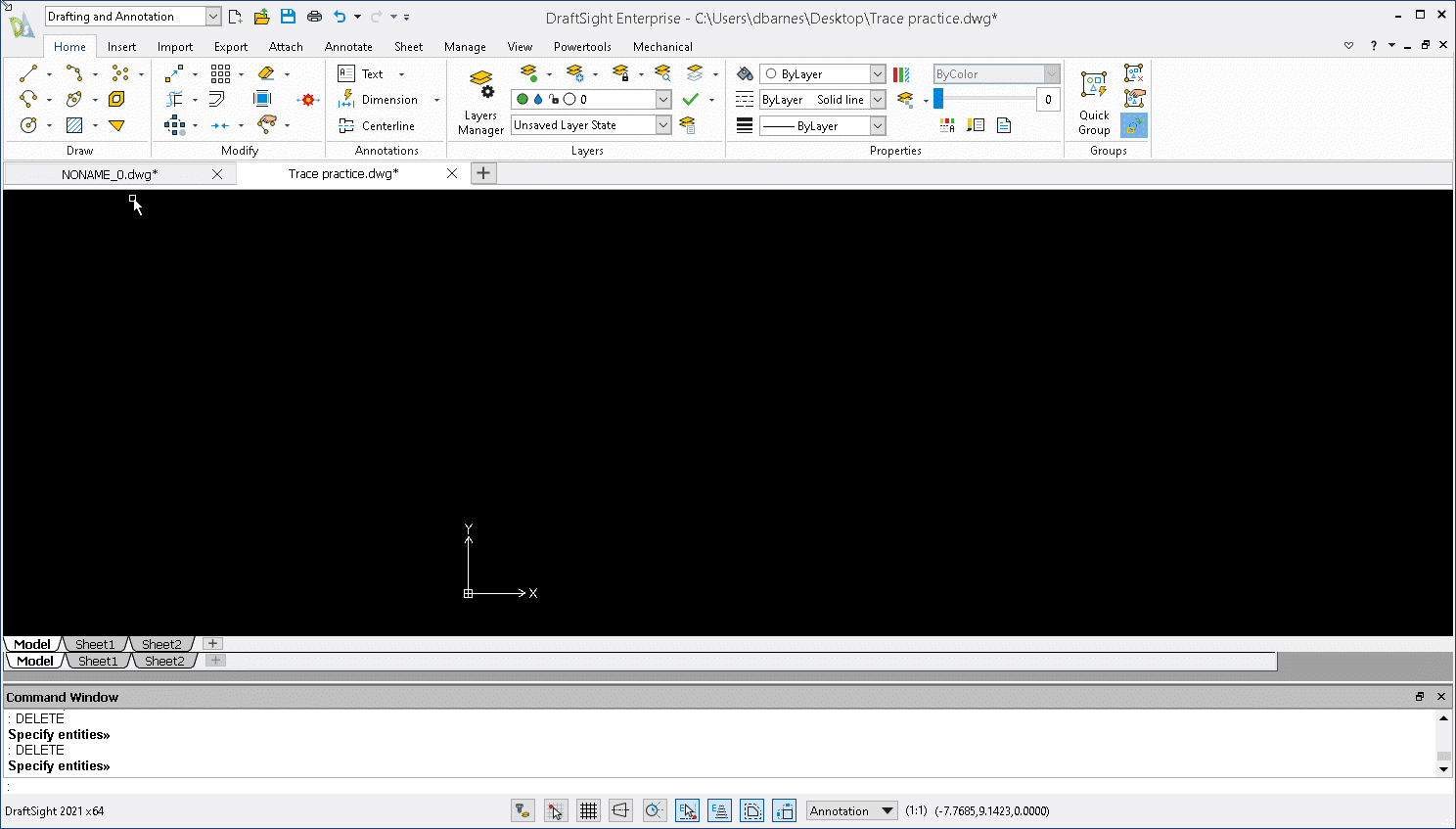Viewport: 1456px width, 829px height.
Task: Click the Undo arrow icon
Action: 340,17
